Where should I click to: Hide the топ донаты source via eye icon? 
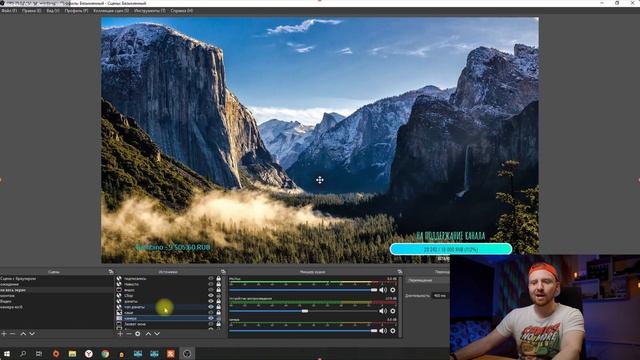211,307
